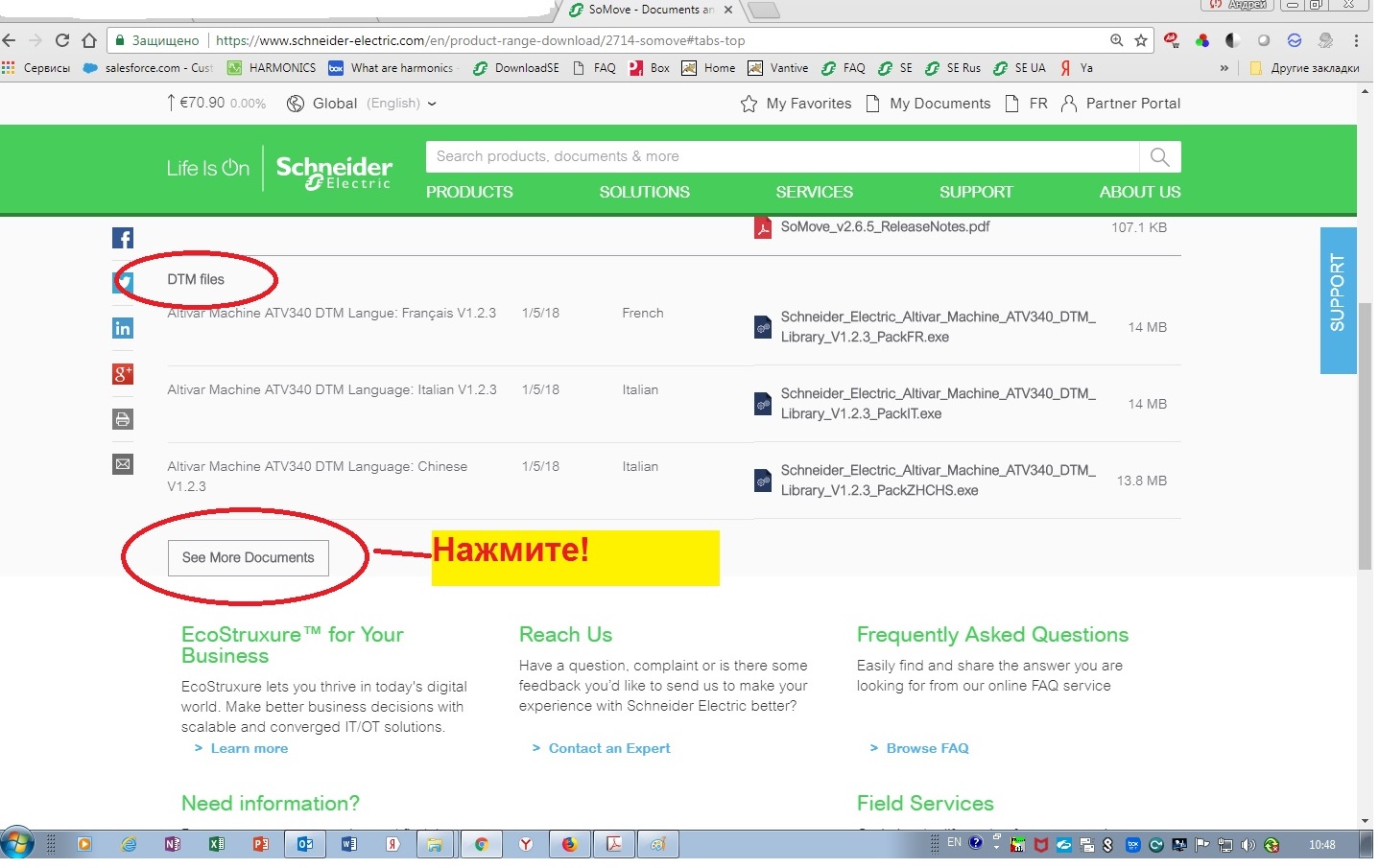Open Outlook from Windows taskbar

(x=305, y=844)
